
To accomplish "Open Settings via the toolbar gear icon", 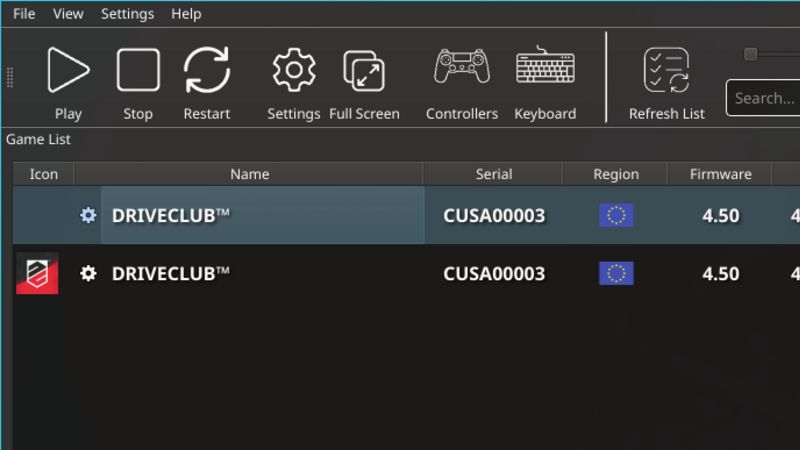I will (293, 71).
